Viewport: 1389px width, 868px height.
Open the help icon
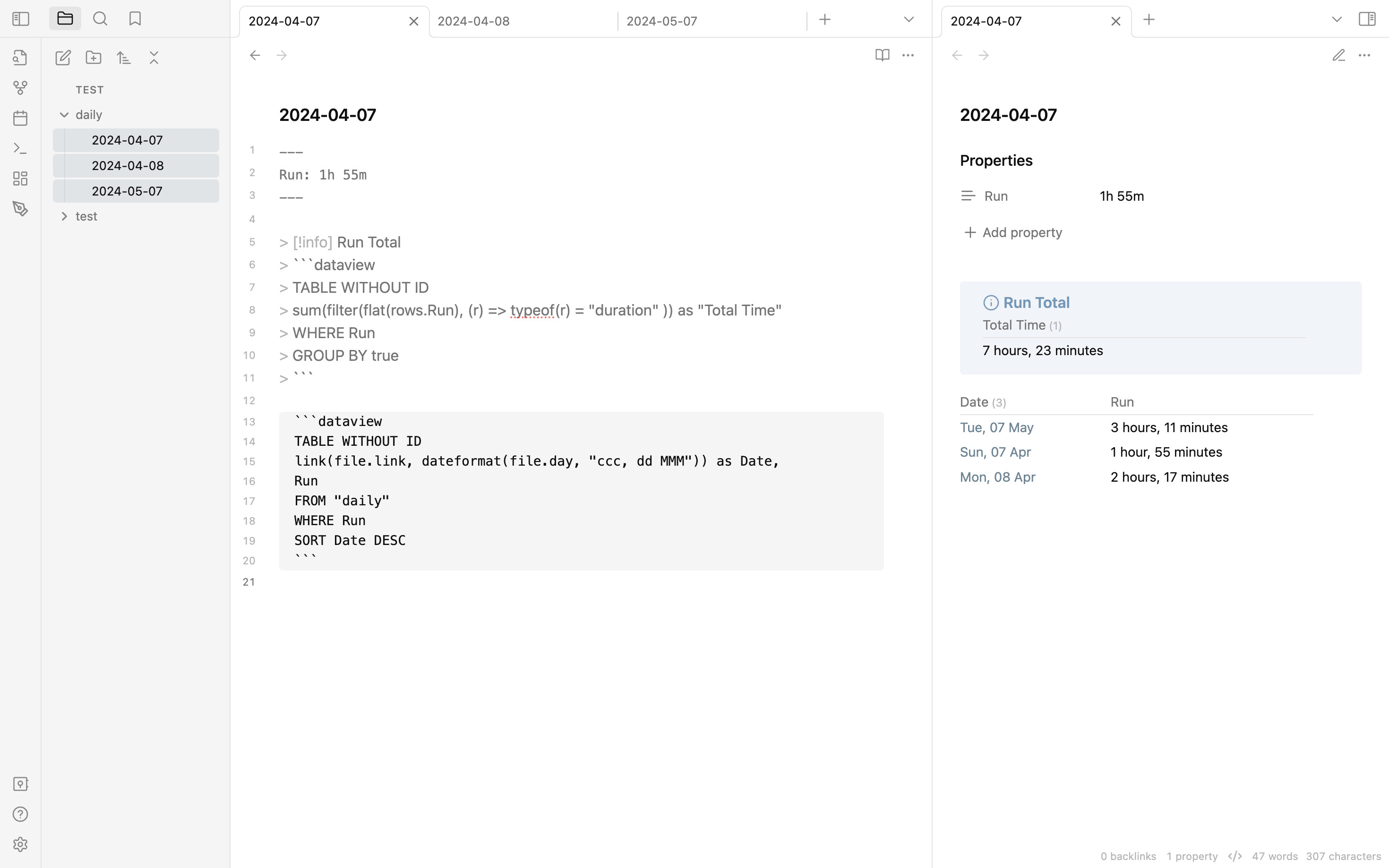tap(20, 814)
